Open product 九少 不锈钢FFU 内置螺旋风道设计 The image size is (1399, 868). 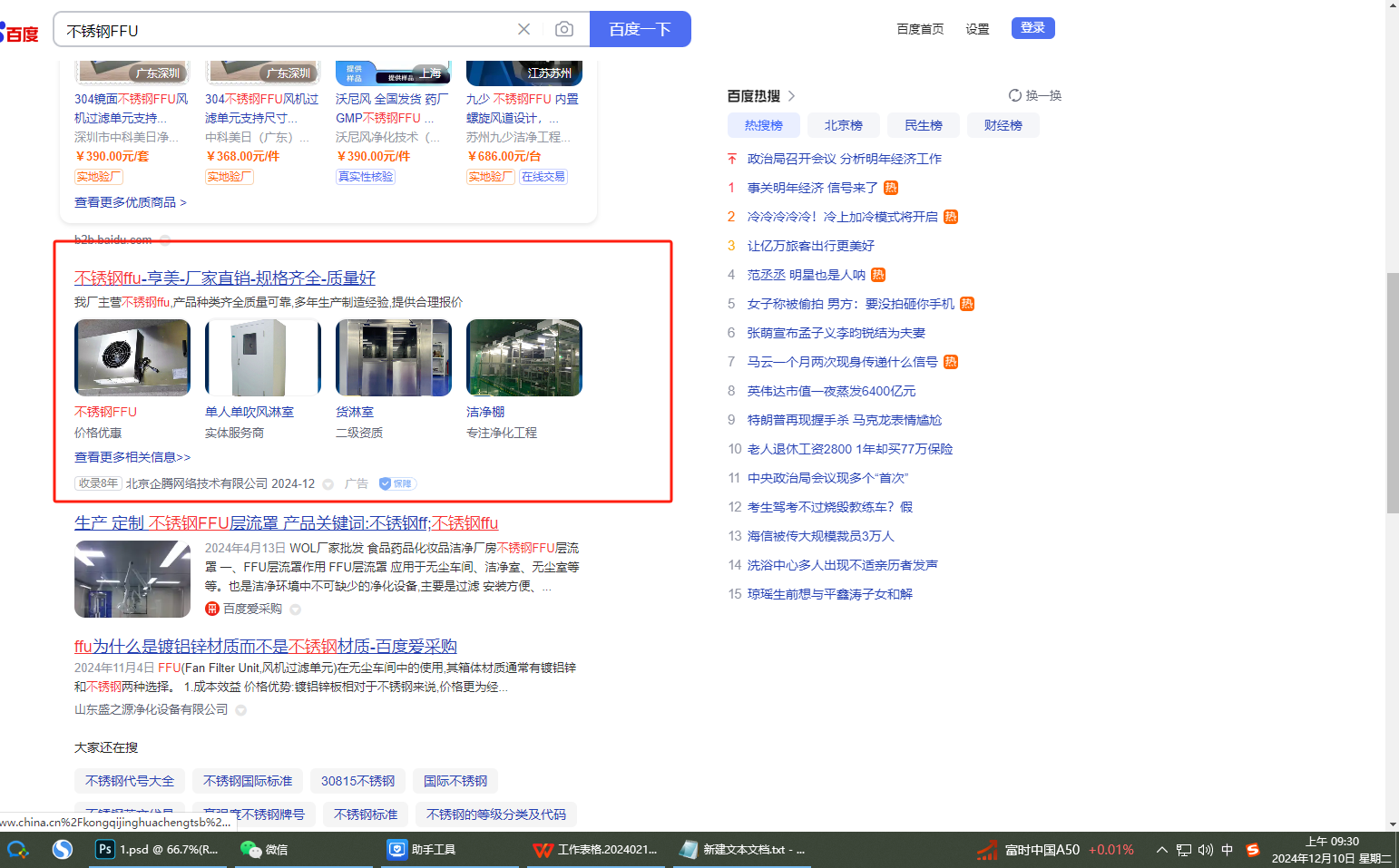tap(523, 108)
